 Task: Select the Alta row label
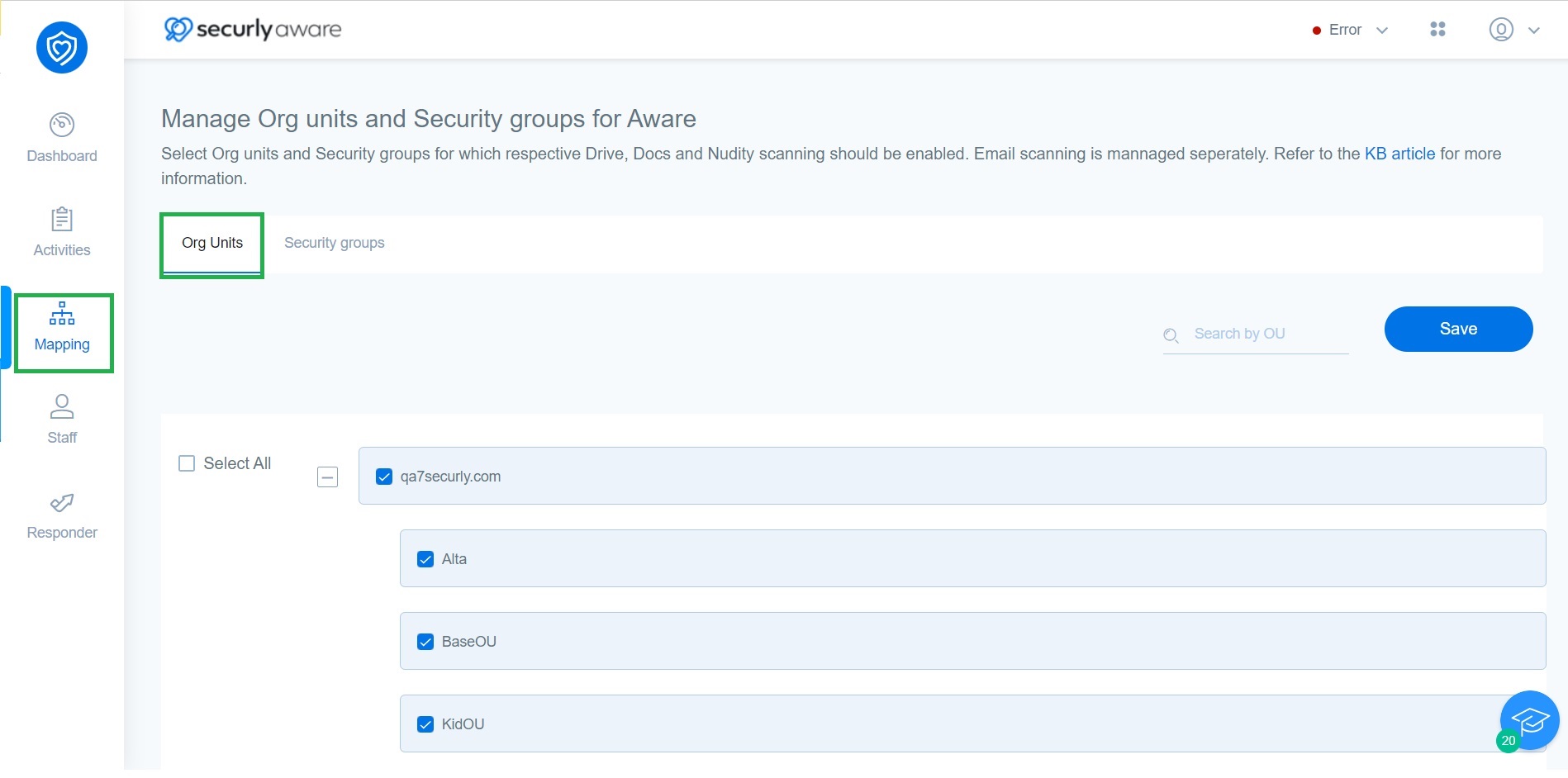tap(454, 559)
